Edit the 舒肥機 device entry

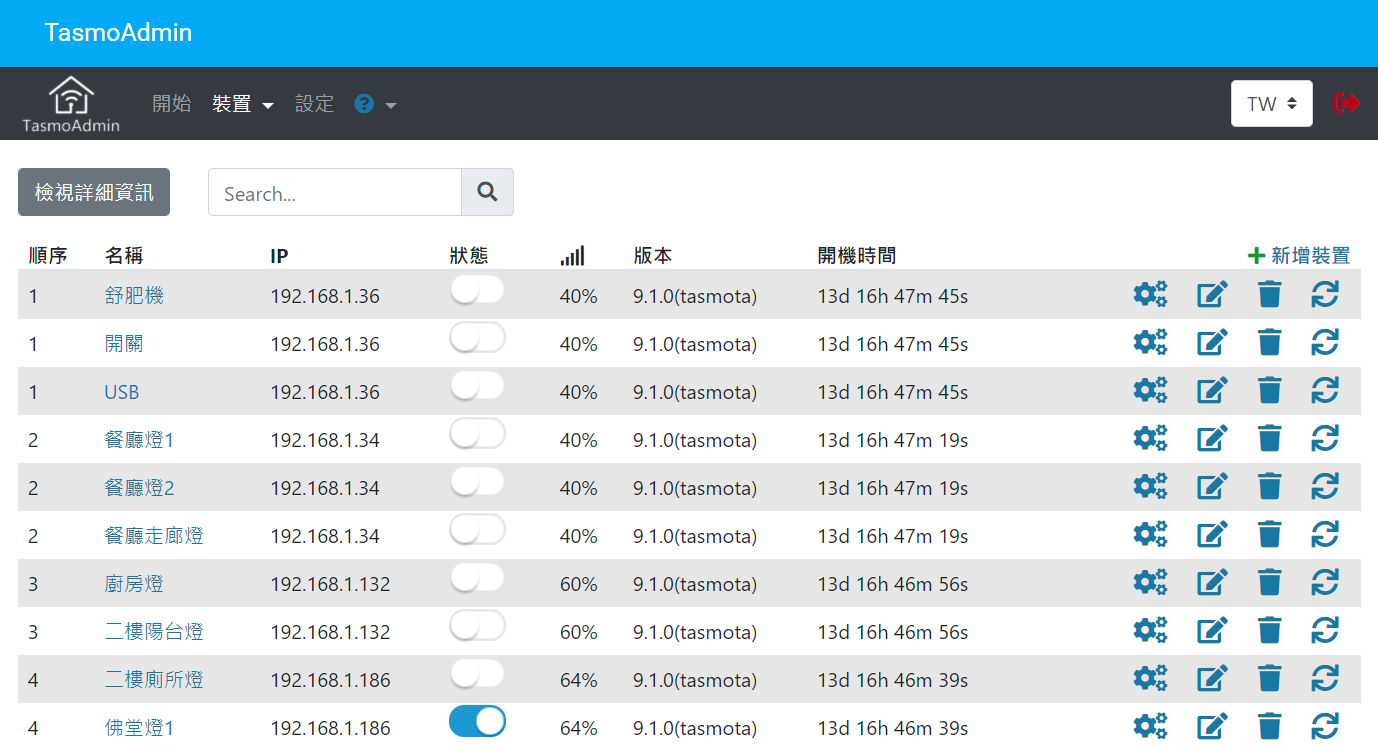(1212, 294)
